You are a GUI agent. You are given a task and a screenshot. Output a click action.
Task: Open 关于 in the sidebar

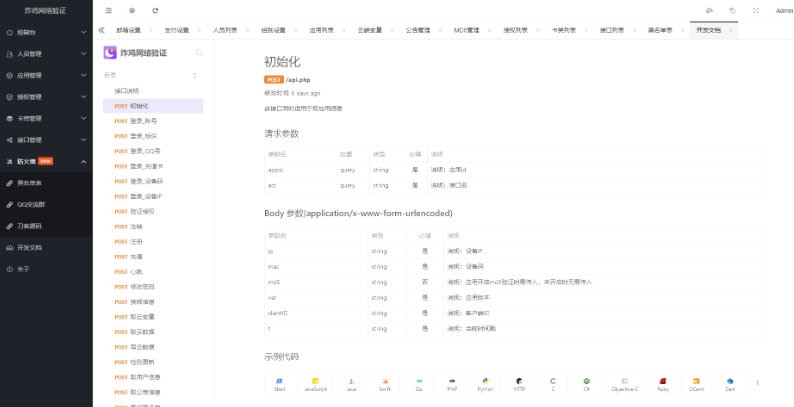click(x=46, y=269)
